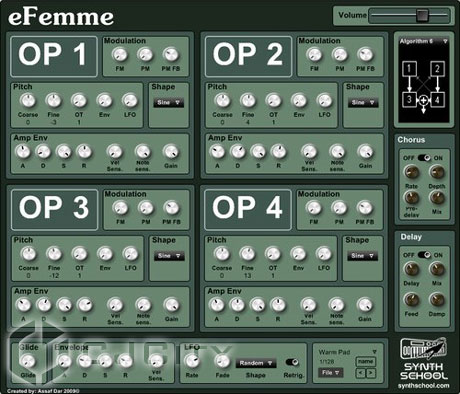The width and height of the screenshot is (460, 394).
Task: Click the OP 4 Amp Env Decay knob
Action: [237, 305]
